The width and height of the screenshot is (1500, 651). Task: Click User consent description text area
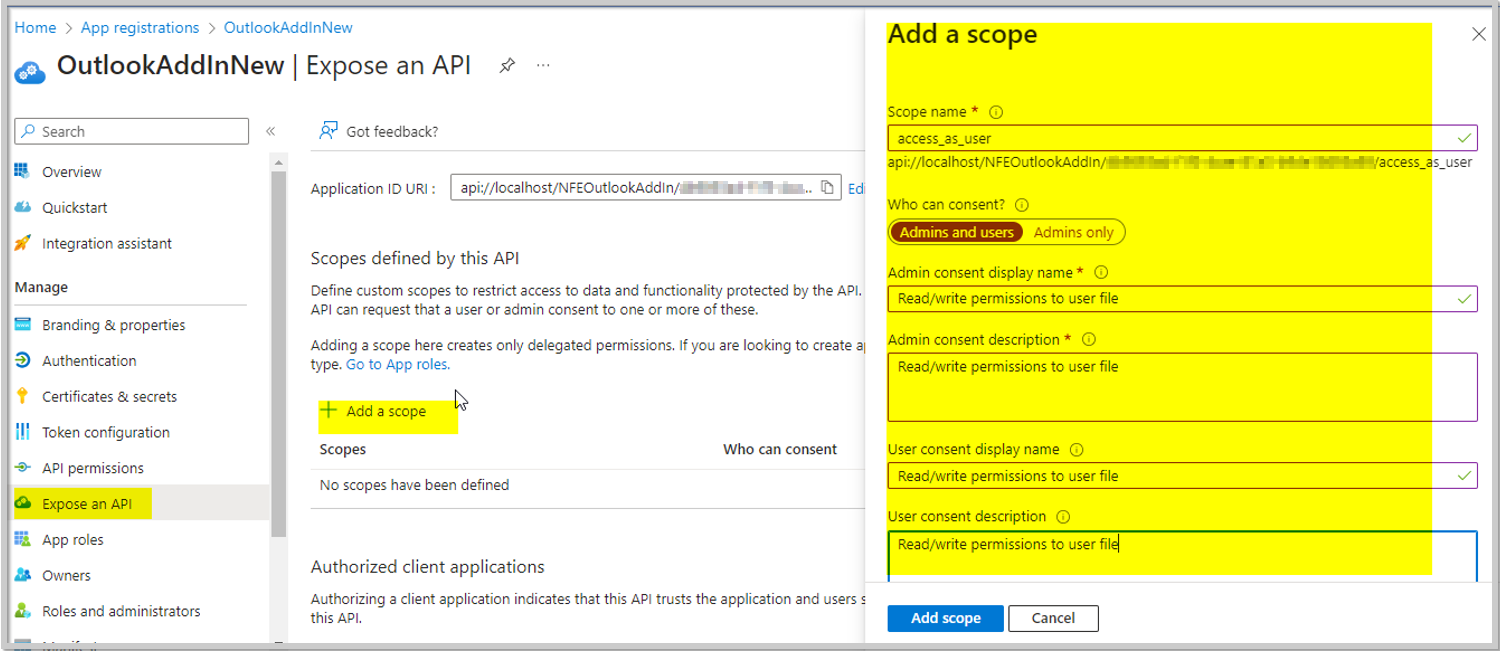(1182, 555)
